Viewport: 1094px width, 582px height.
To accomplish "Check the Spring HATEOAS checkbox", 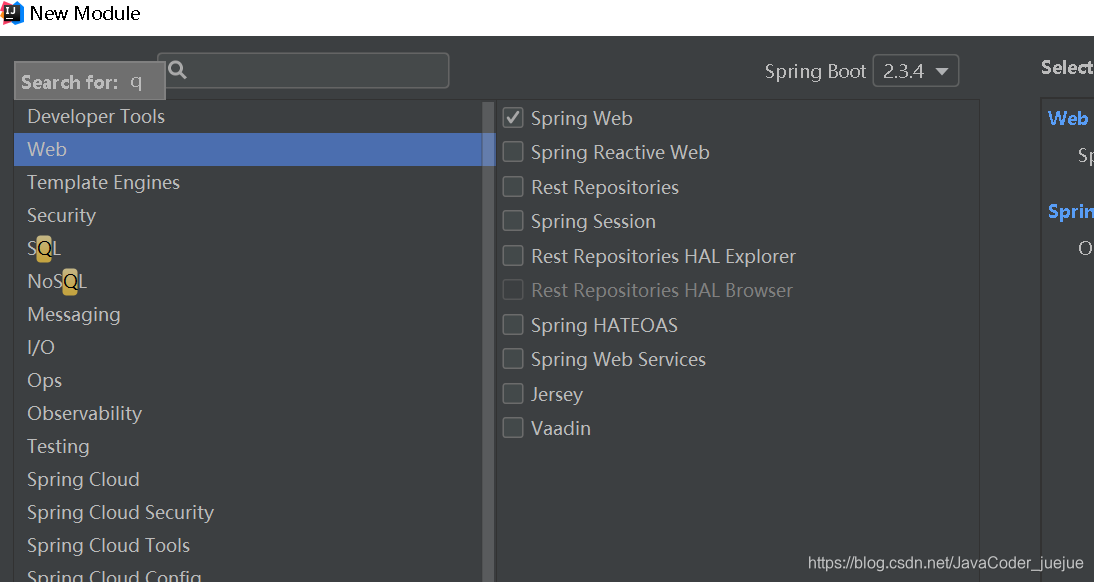I will coord(513,324).
